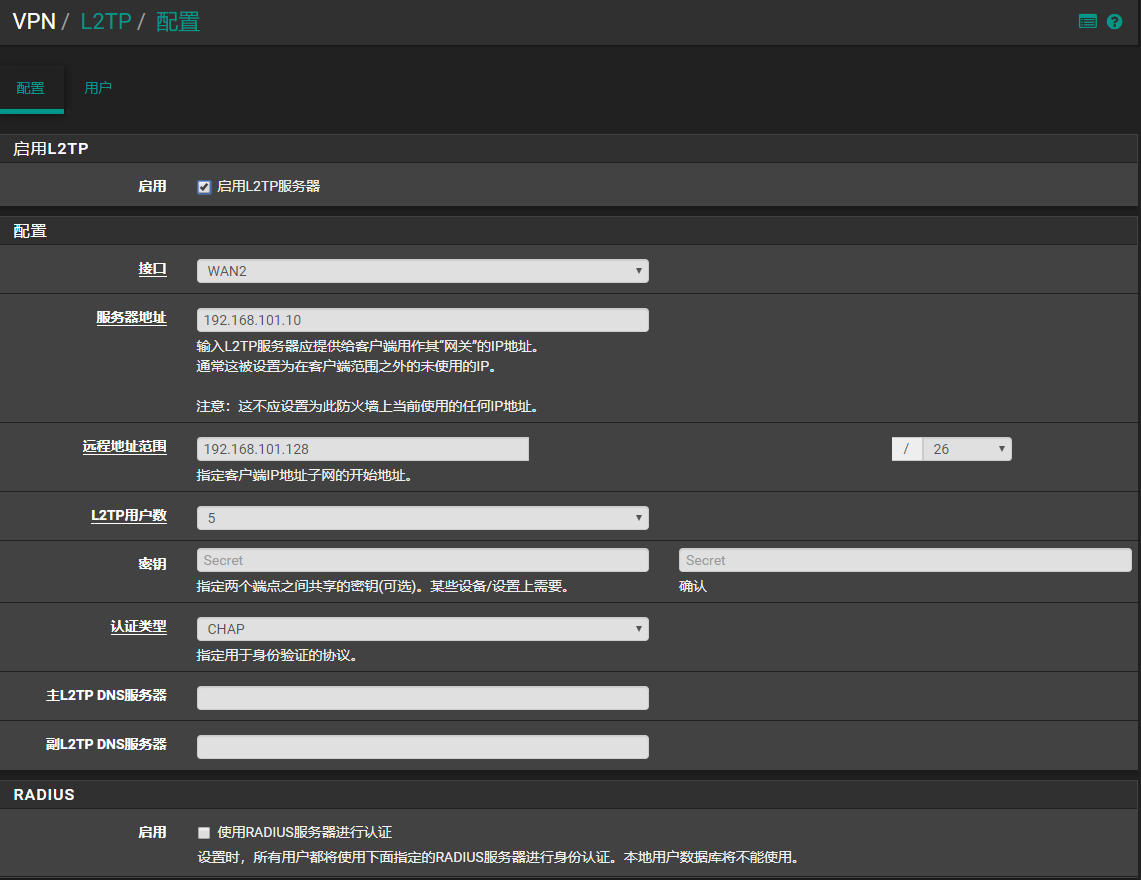Click the 服务器地址 input field
The image size is (1141, 880).
pos(422,320)
